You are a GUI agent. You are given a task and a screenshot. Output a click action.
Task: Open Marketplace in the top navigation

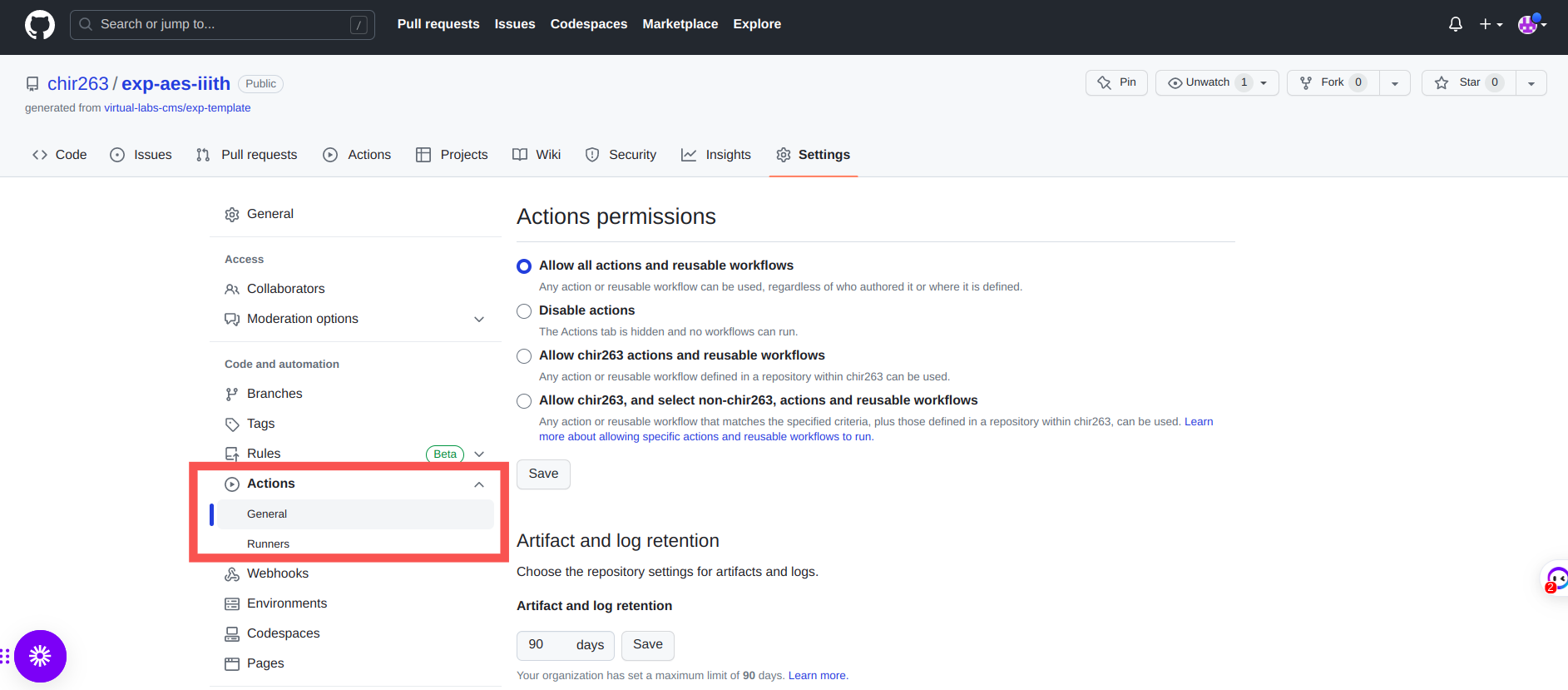(x=680, y=24)
